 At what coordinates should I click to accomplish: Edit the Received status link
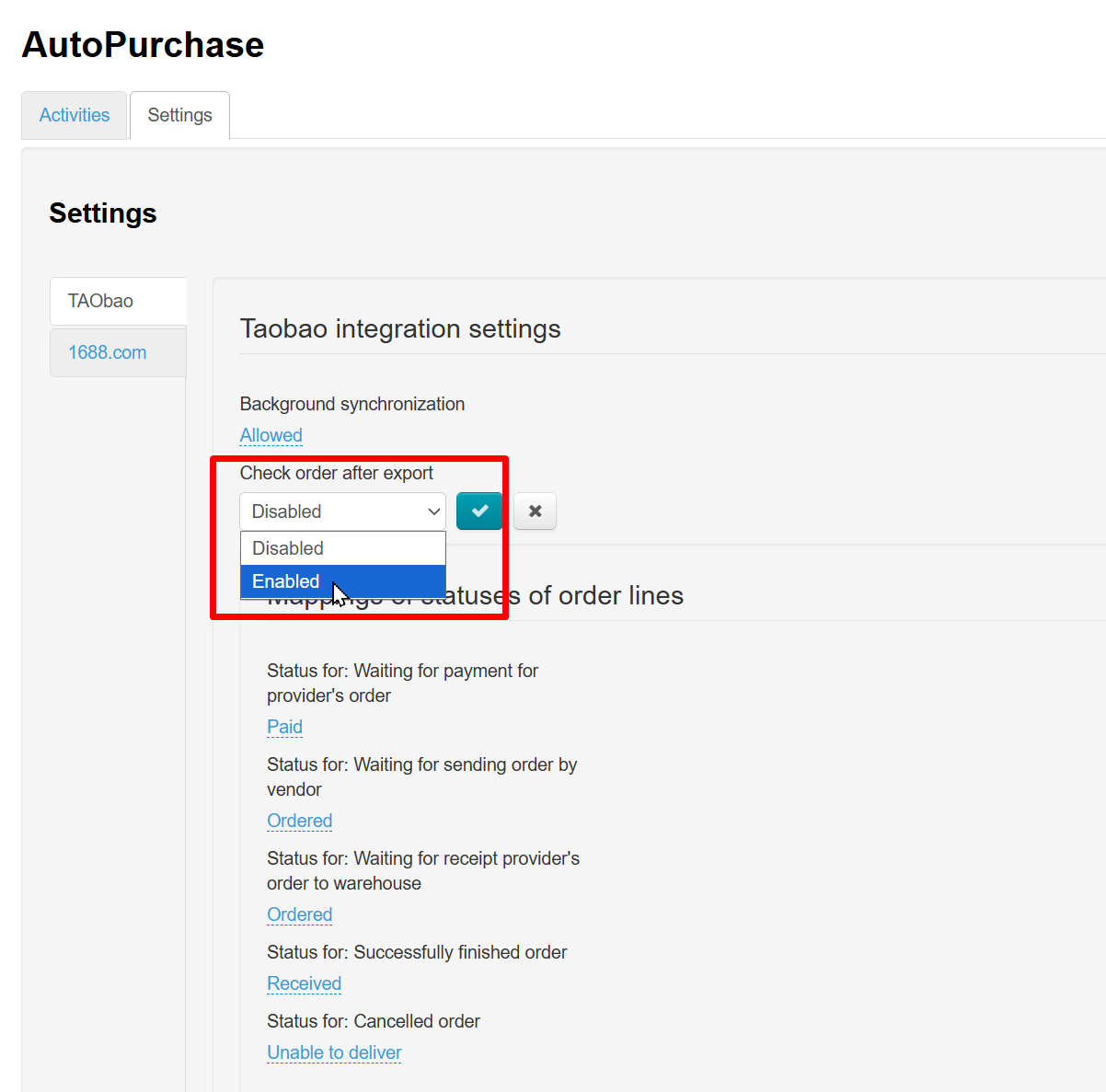click(x=304, y=983)
